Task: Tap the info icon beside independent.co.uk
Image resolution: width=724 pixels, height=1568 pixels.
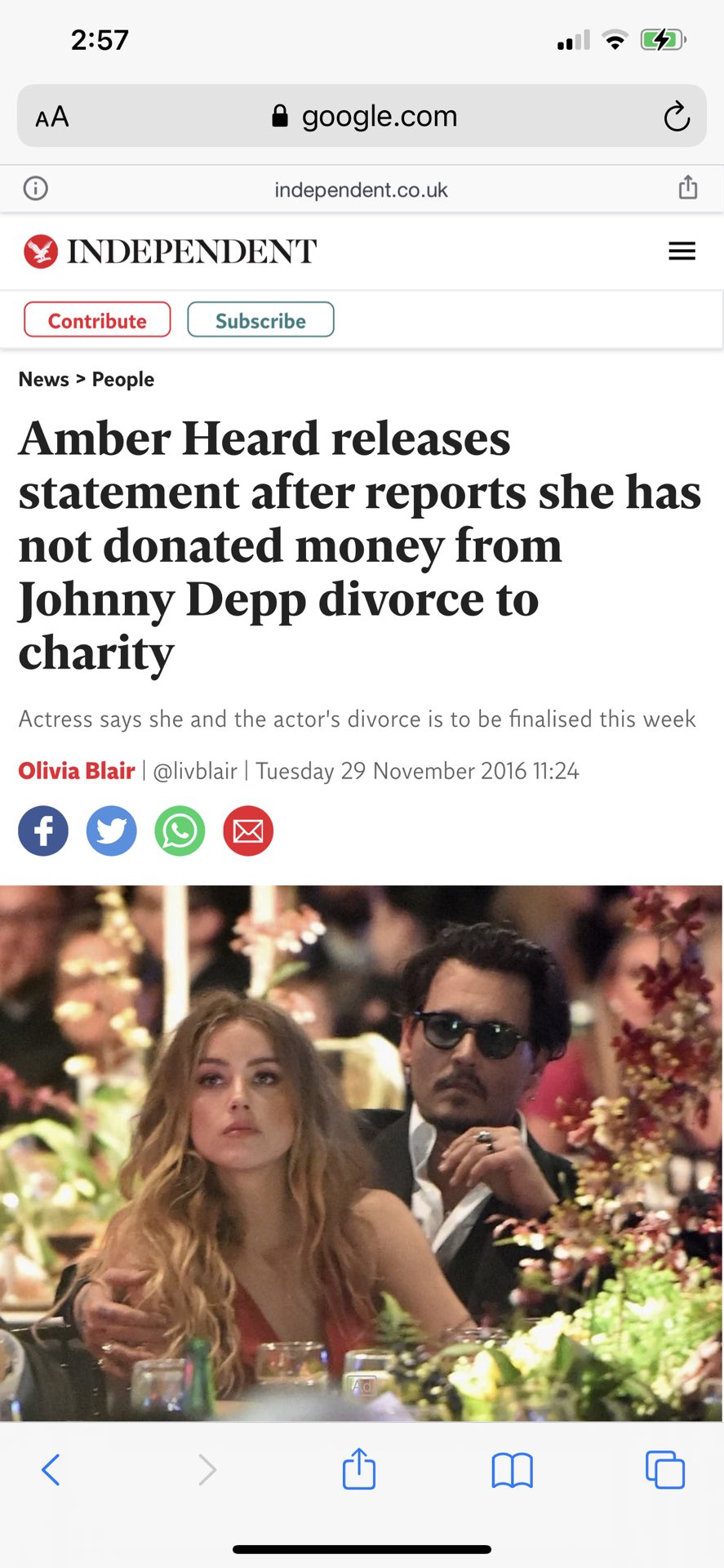Action: click(36, 189)
